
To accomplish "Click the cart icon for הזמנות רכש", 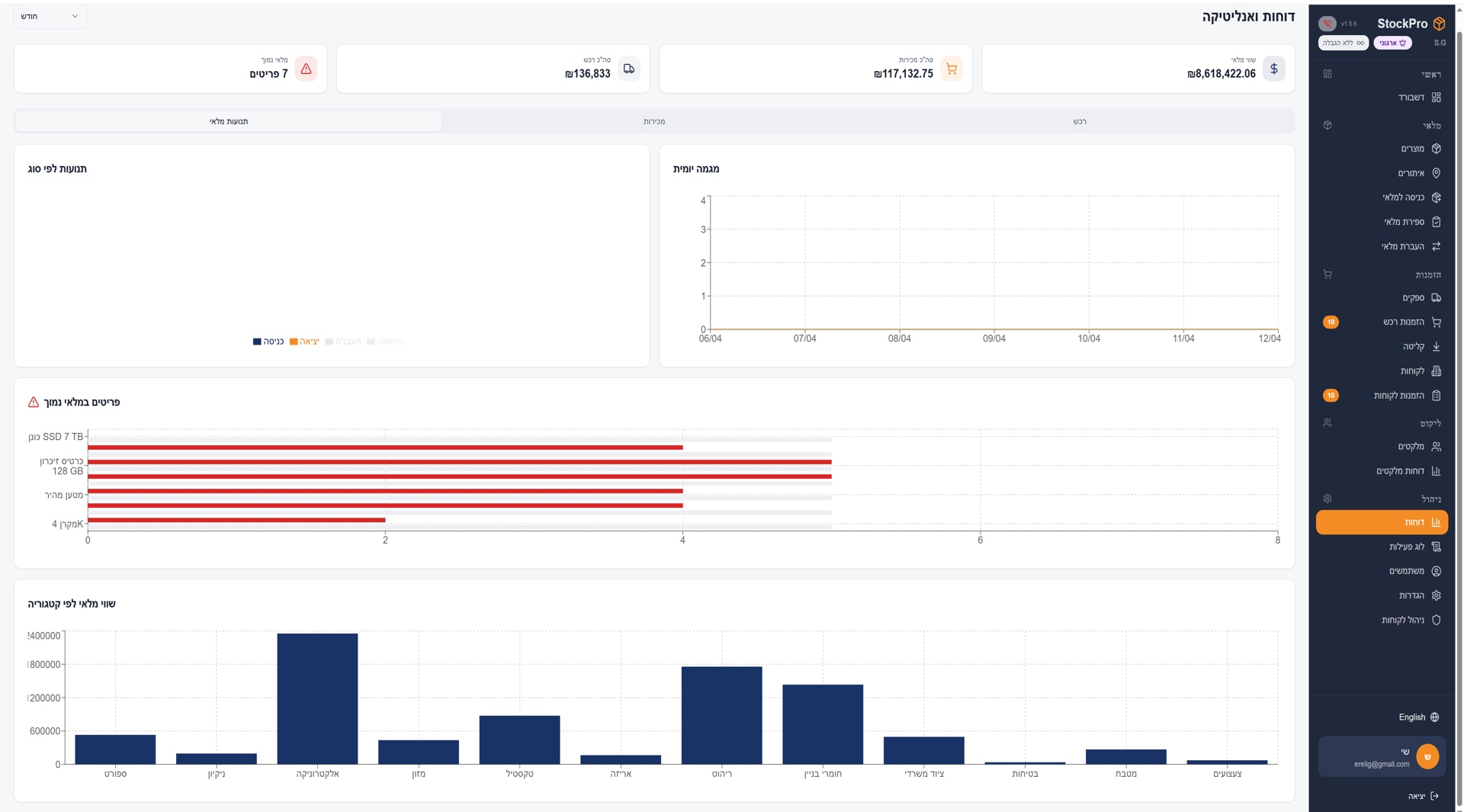I will [x=1436, y=322].
